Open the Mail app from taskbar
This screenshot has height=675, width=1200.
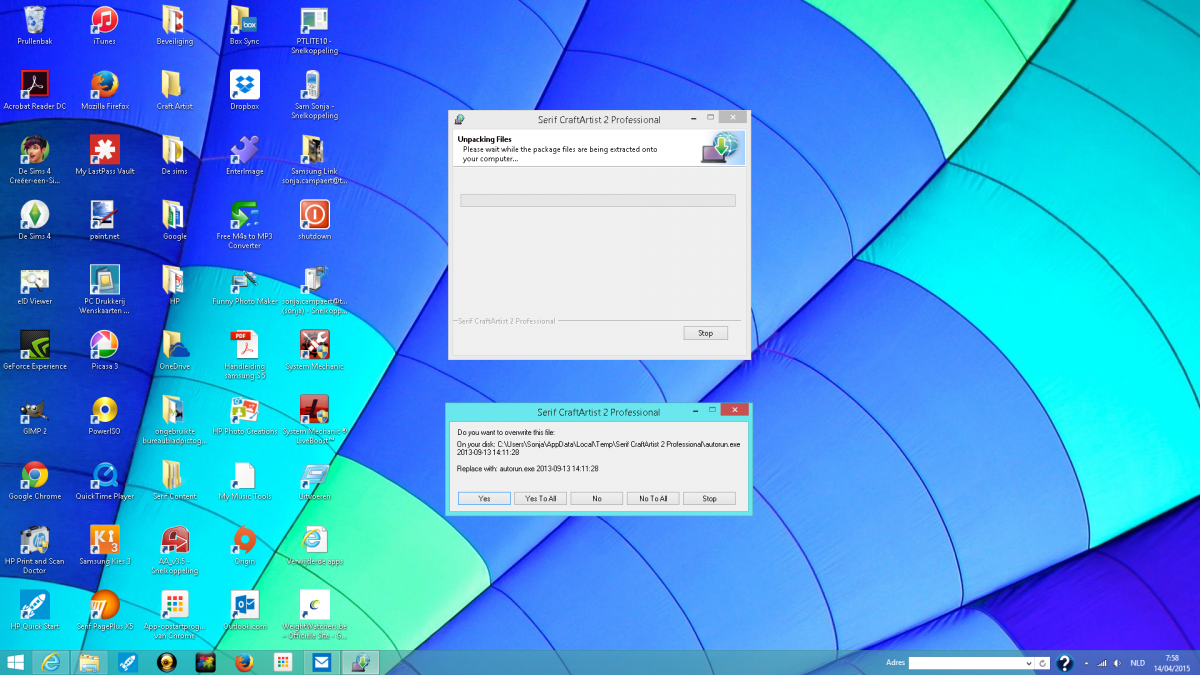(x=321, y=662)
